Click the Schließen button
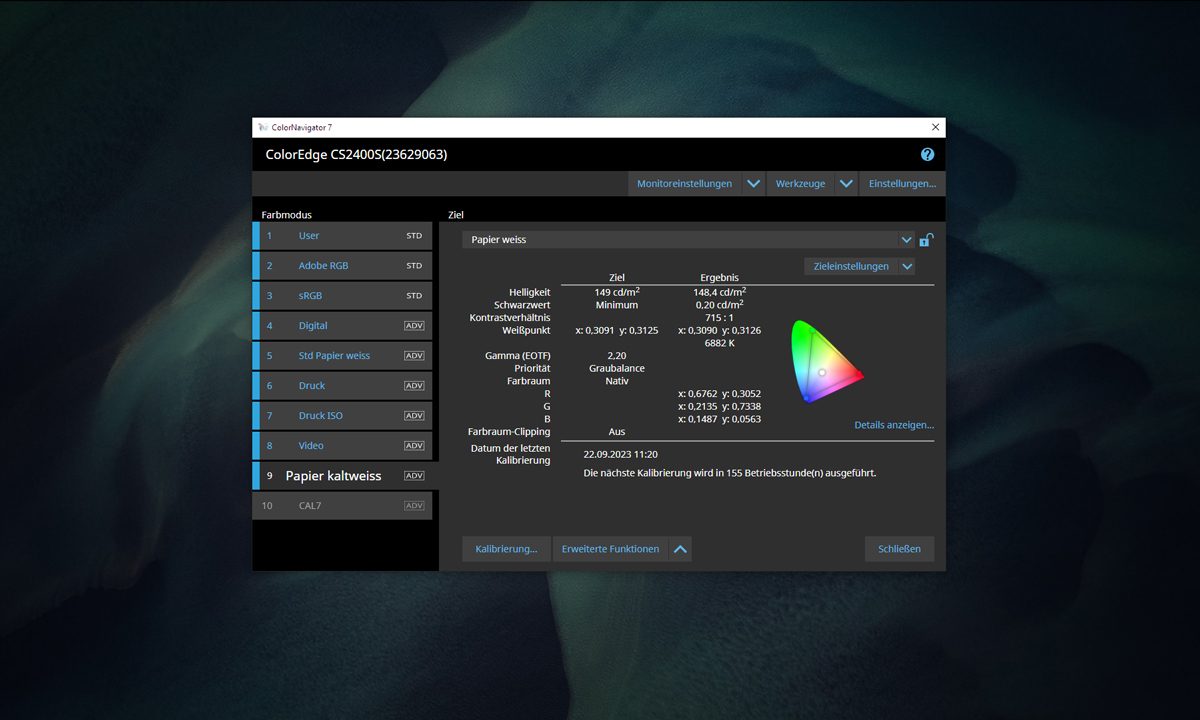 pos(899,549)
